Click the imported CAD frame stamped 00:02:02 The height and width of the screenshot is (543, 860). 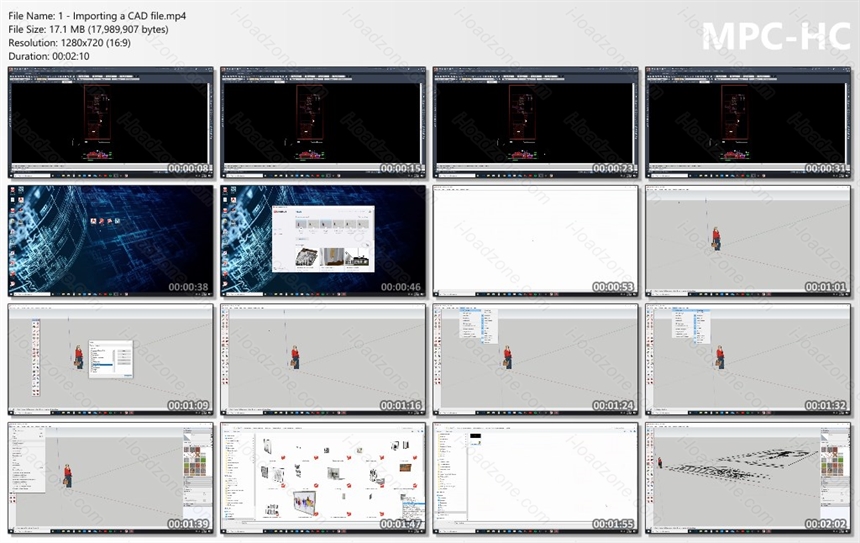(748, 478)
